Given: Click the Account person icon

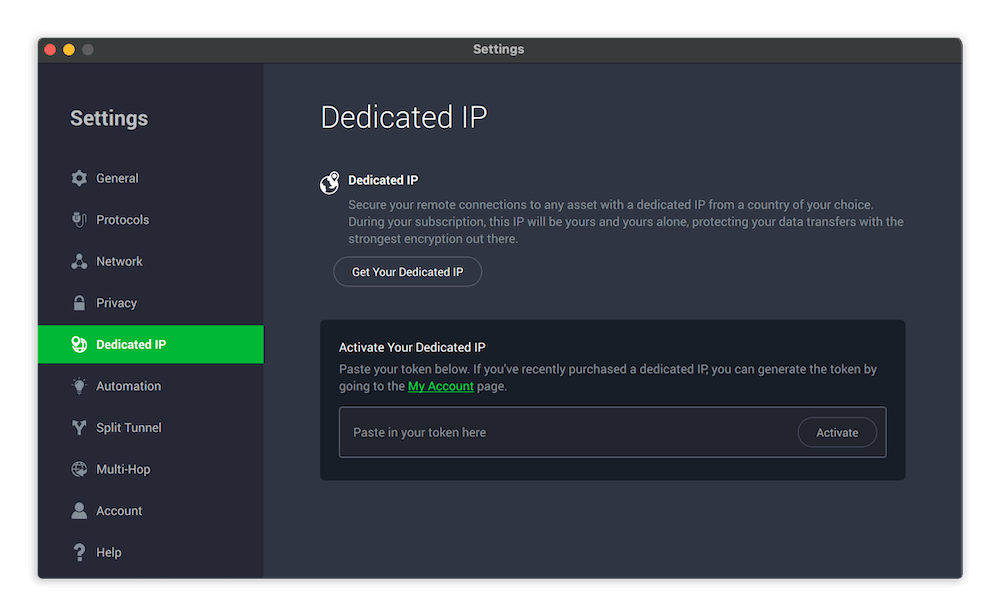Looking at the screenshot, I should click(x=79, y=511).
